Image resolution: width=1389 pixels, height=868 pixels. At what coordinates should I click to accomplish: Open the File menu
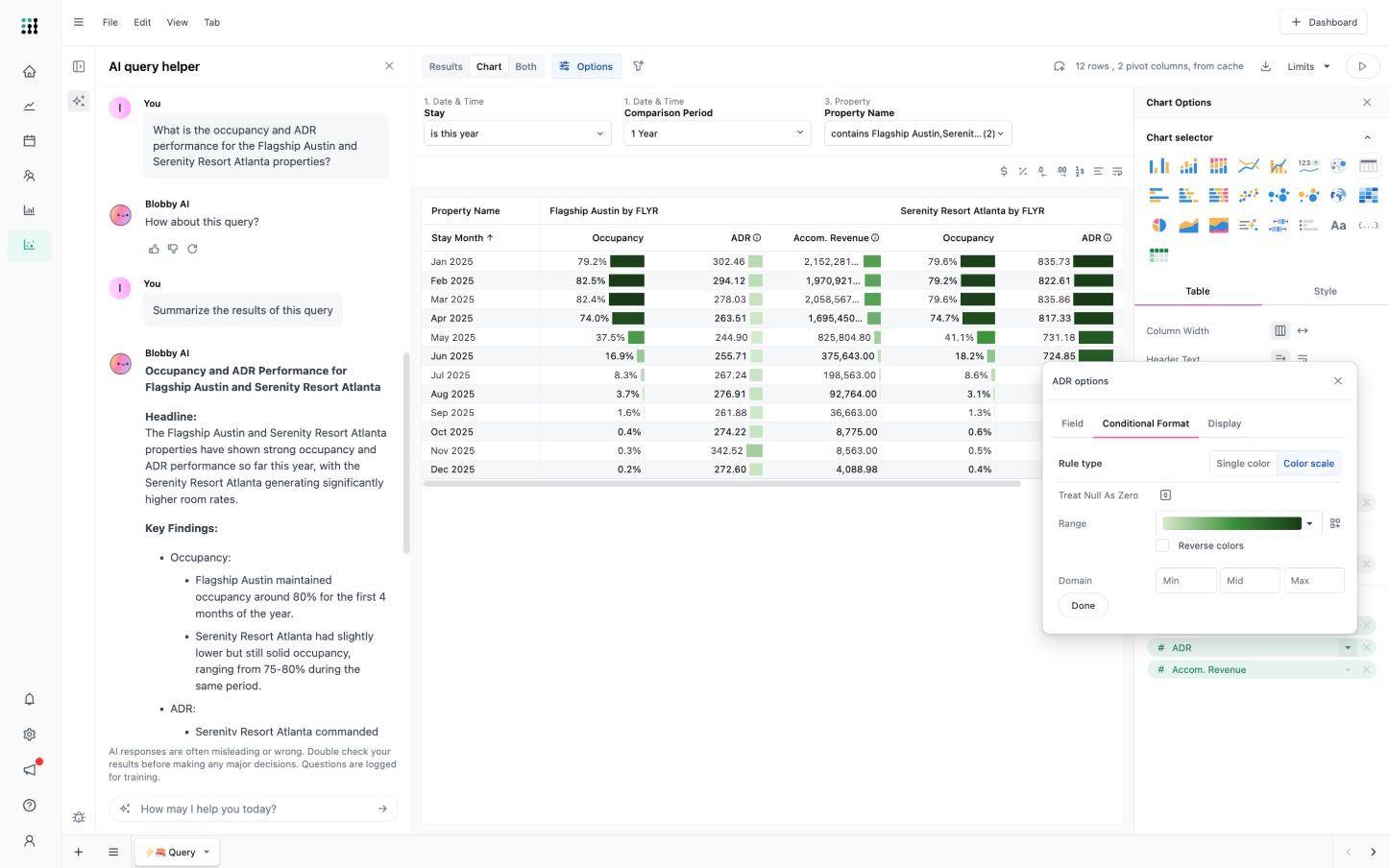pos(110,22)
